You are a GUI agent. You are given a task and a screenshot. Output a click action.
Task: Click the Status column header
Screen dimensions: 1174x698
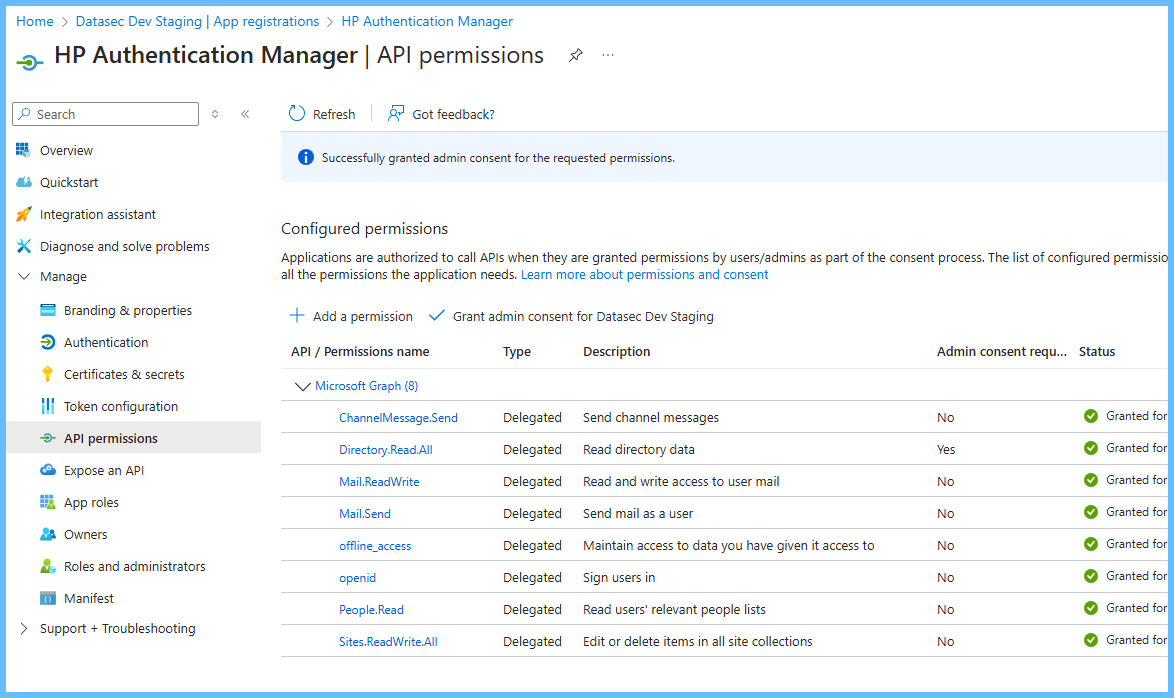(1097, 351)
